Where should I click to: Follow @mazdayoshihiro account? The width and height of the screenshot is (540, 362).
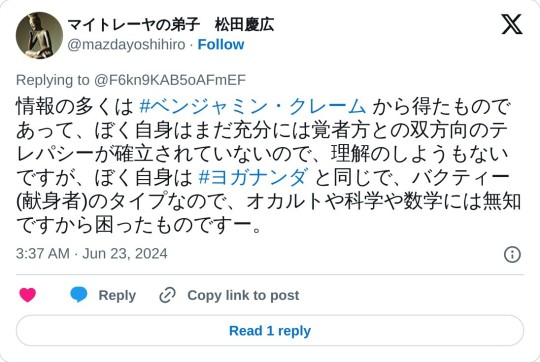(221, 44)
